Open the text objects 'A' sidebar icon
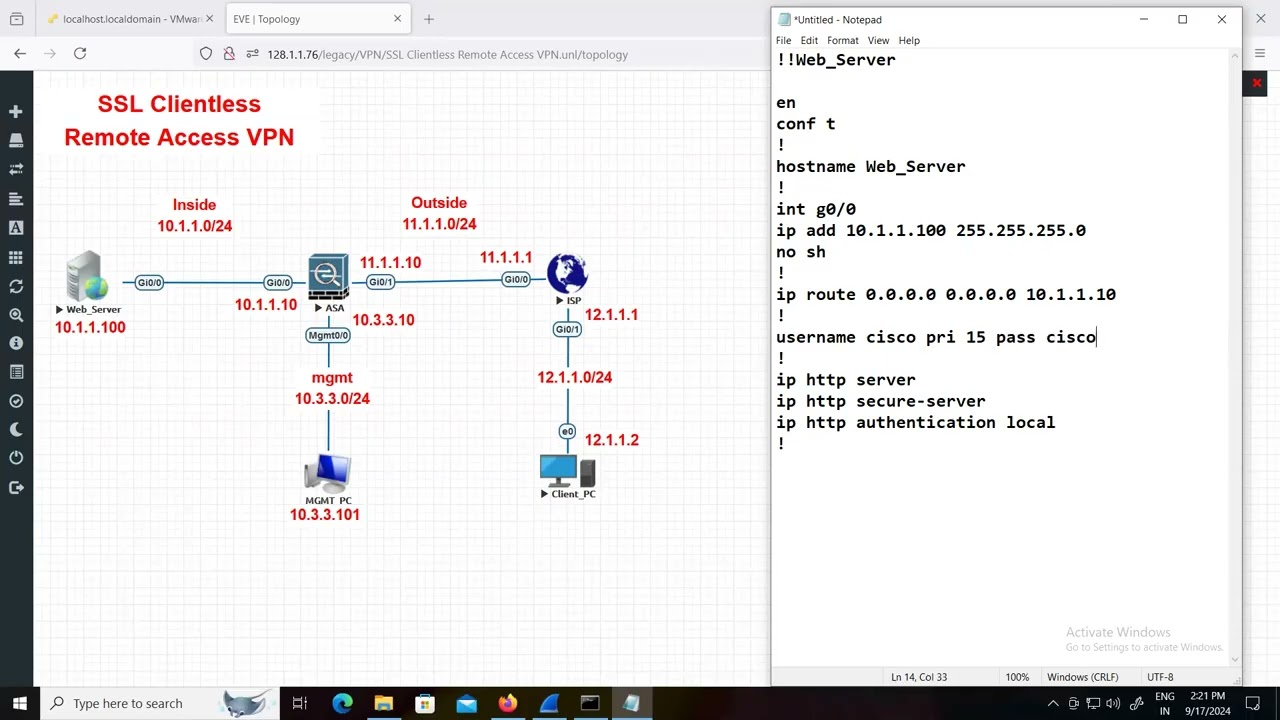The height and width of the screenshot is (720, 1280). pyautogui.click(x=15, y=228)
